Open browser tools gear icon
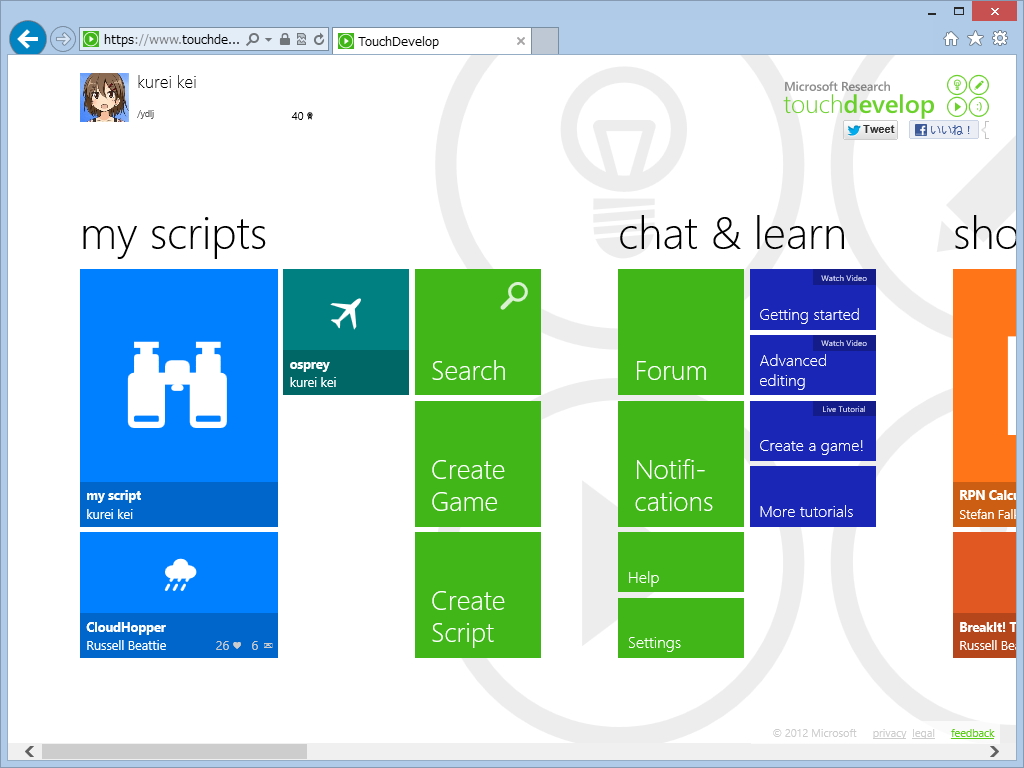1024x768 pixels. [x=1000, y=39]
